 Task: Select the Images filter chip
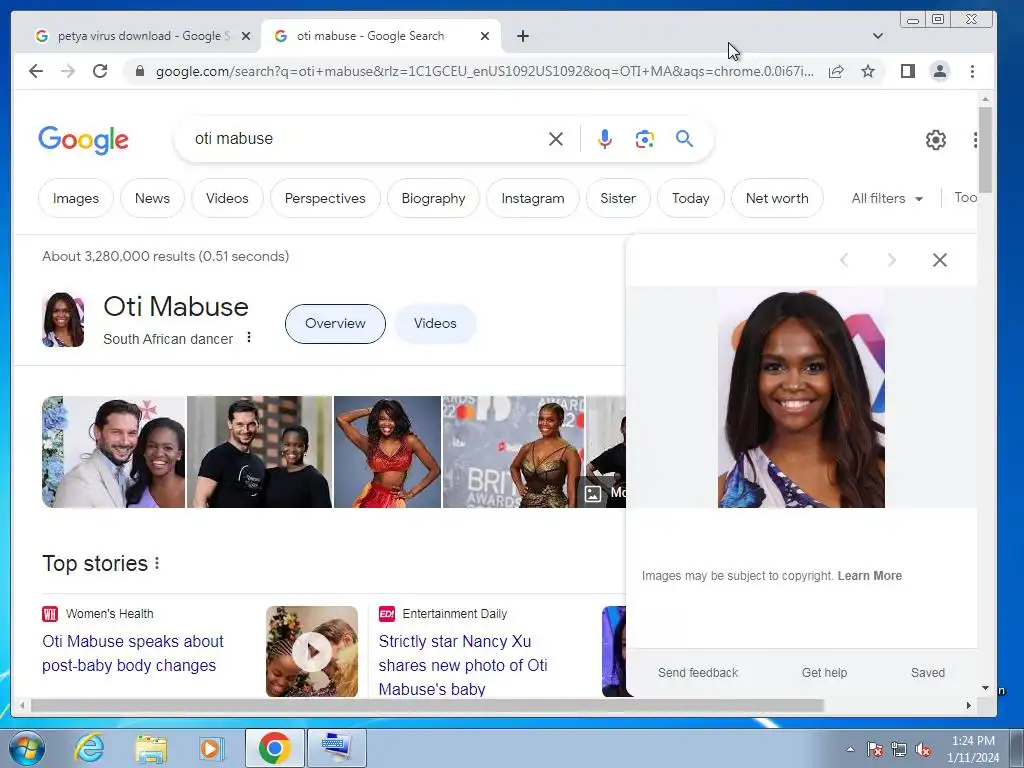(76, 198)
